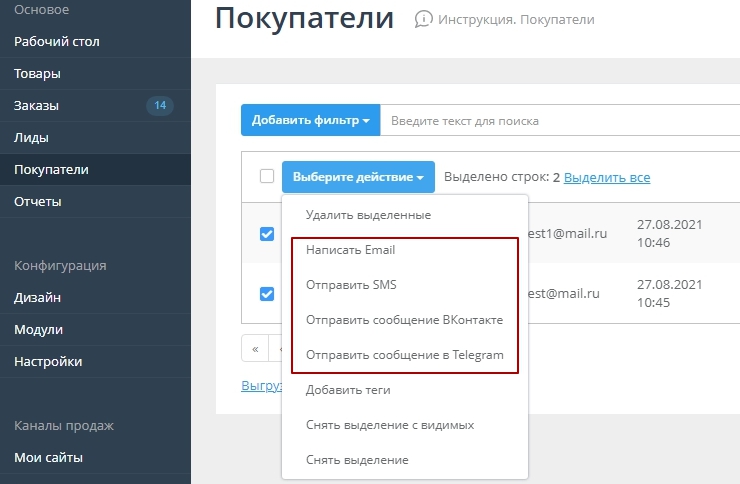This screenshot has height=484, width=740.
Task: Toggle the select-all checkbox in table header
Action: pos(267,176)
